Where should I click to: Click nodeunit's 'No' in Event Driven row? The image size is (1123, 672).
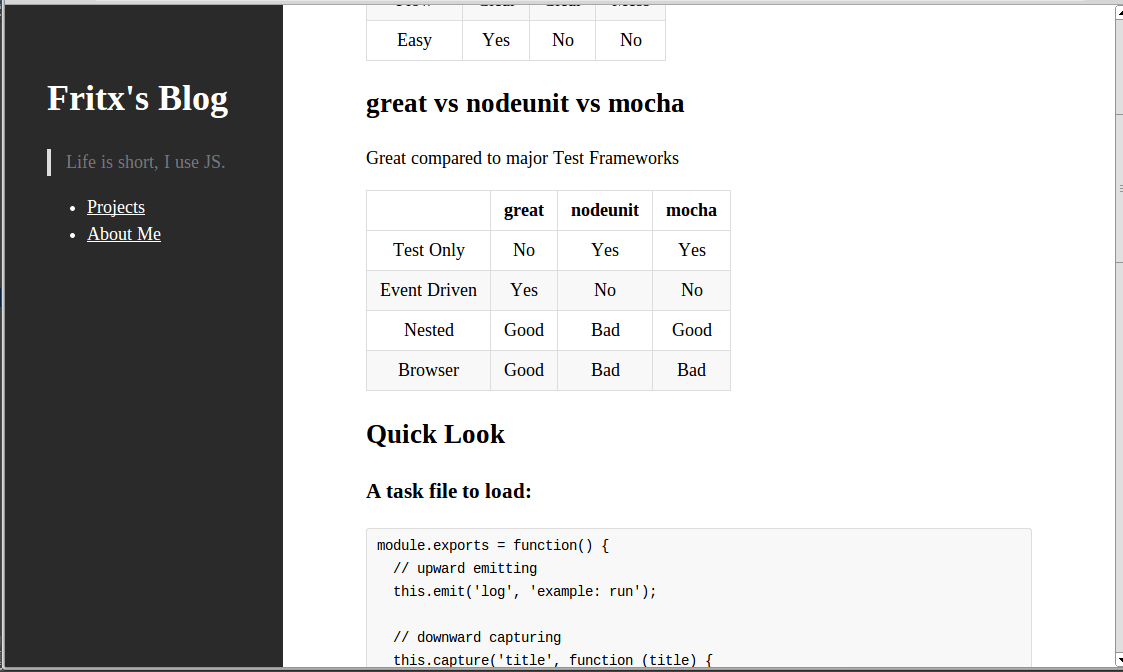(x=604, y=290)
